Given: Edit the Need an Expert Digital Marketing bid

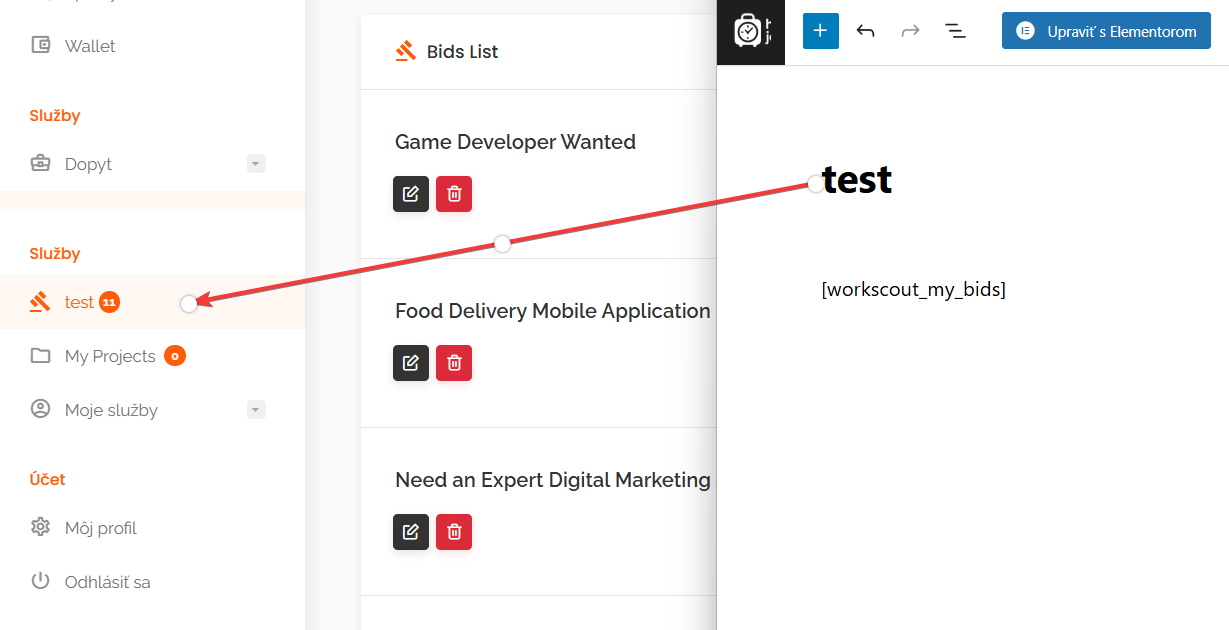Looking at the screenshot, I should [410, 532].
